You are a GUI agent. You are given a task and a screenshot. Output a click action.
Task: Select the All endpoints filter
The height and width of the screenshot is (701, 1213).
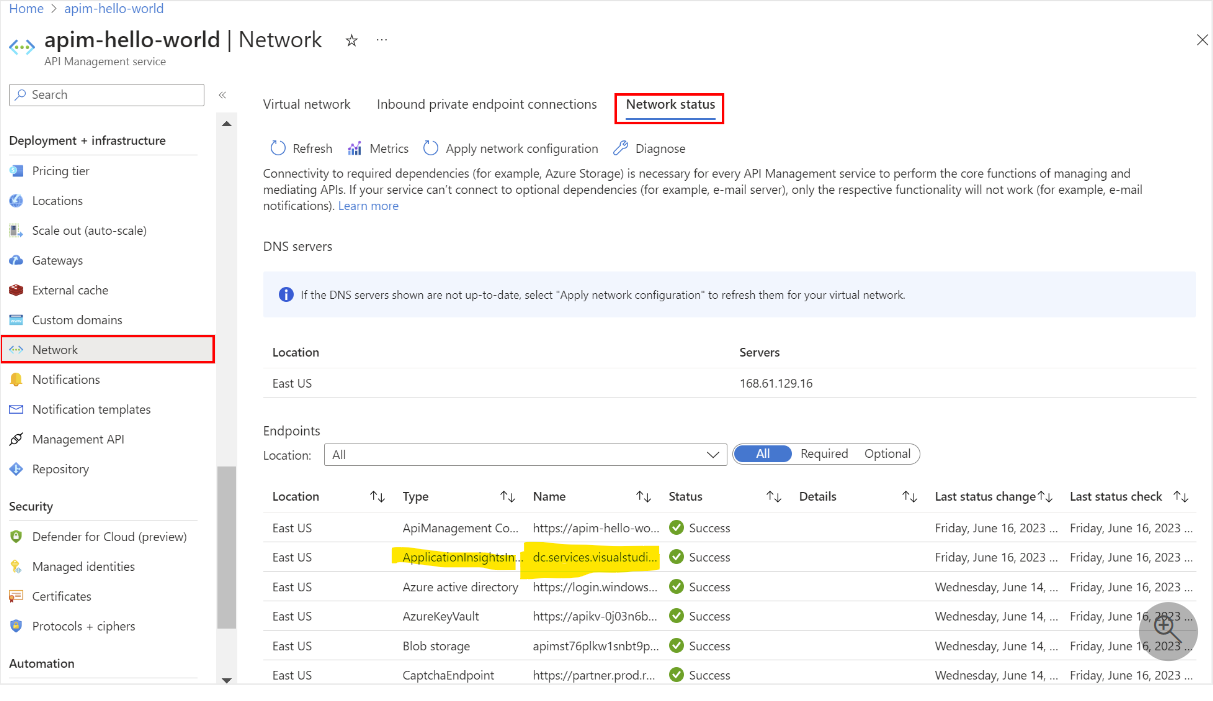pos(763,454)
